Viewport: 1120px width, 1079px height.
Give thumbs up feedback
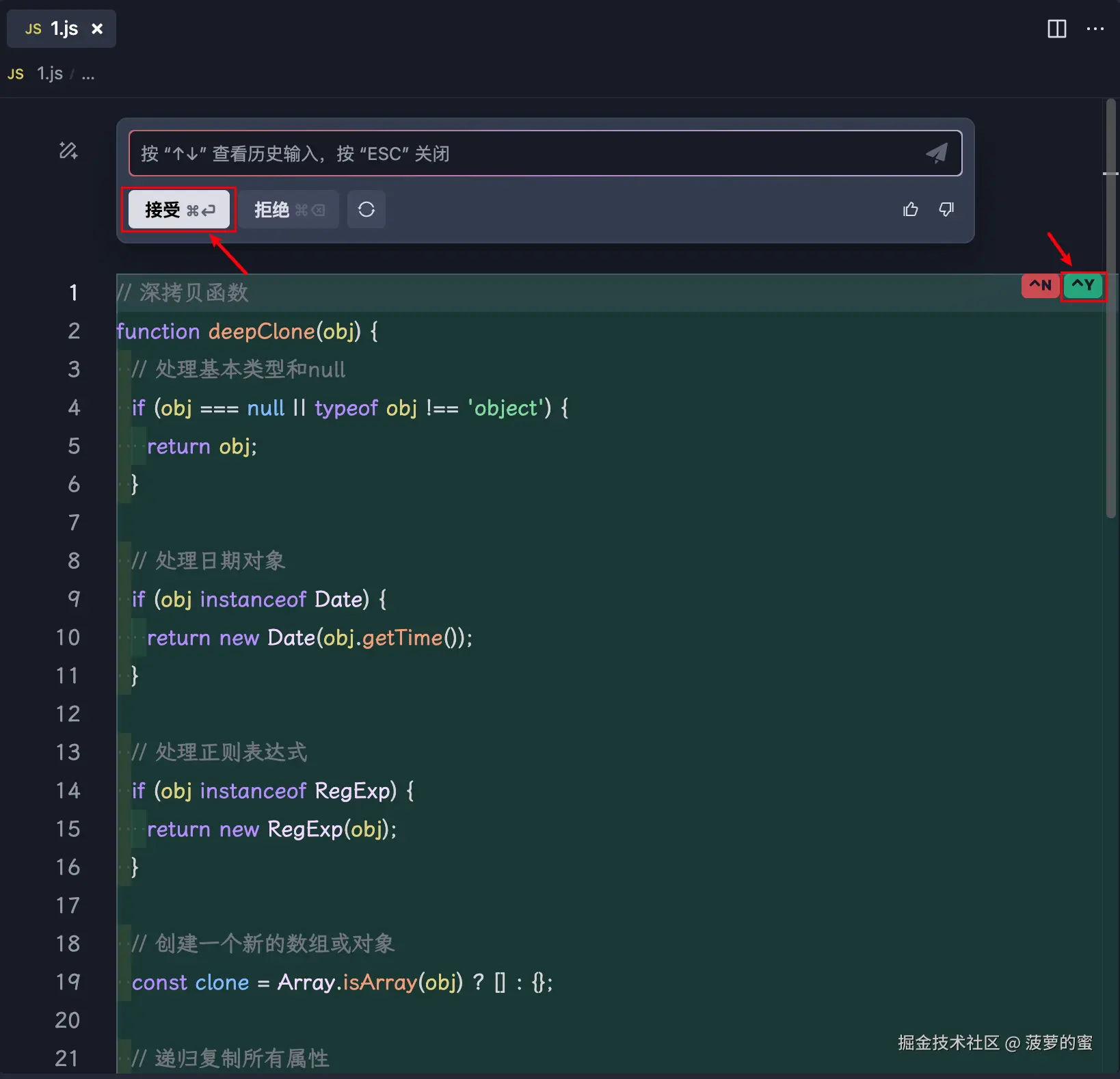point(910,209)
